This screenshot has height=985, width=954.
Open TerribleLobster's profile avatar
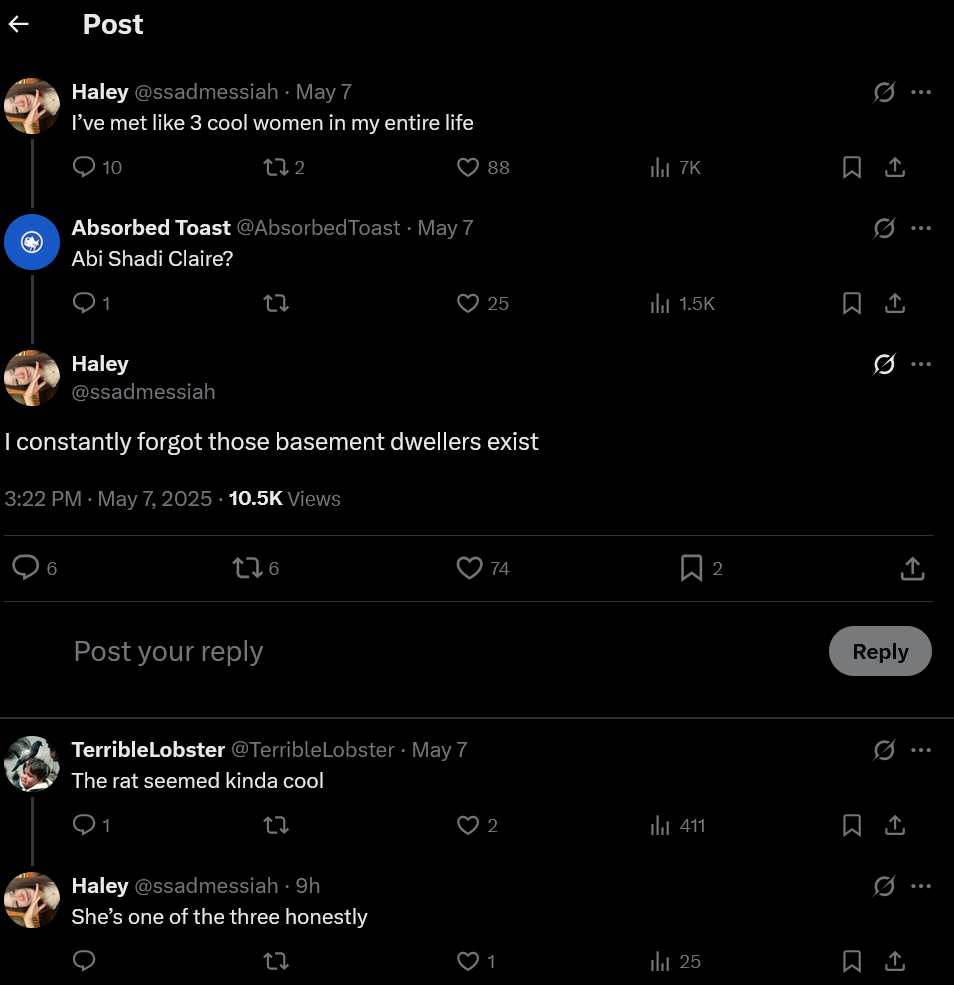click(32, 763)
